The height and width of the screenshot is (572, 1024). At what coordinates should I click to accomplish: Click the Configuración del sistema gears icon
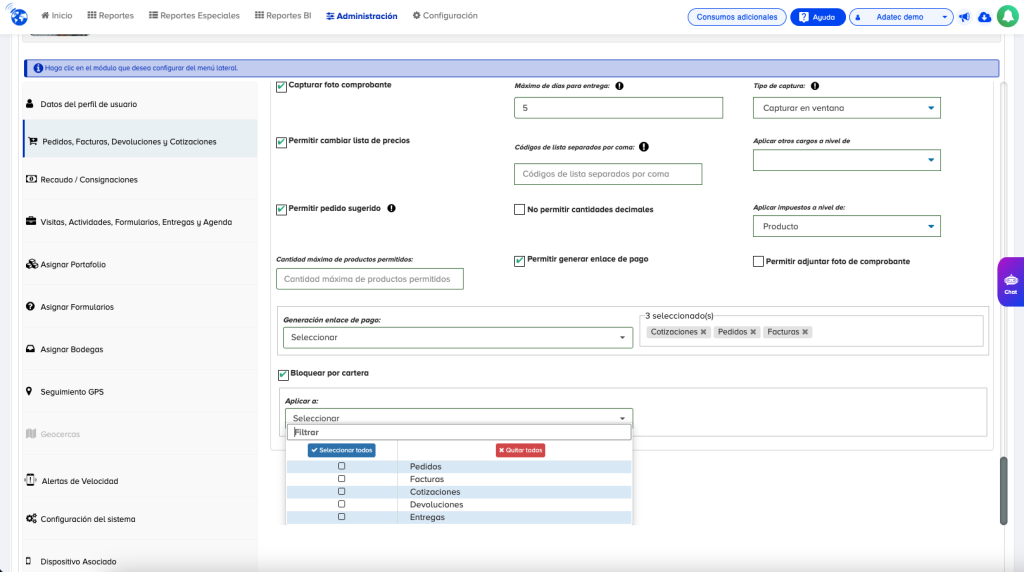[x=31, y=518]
